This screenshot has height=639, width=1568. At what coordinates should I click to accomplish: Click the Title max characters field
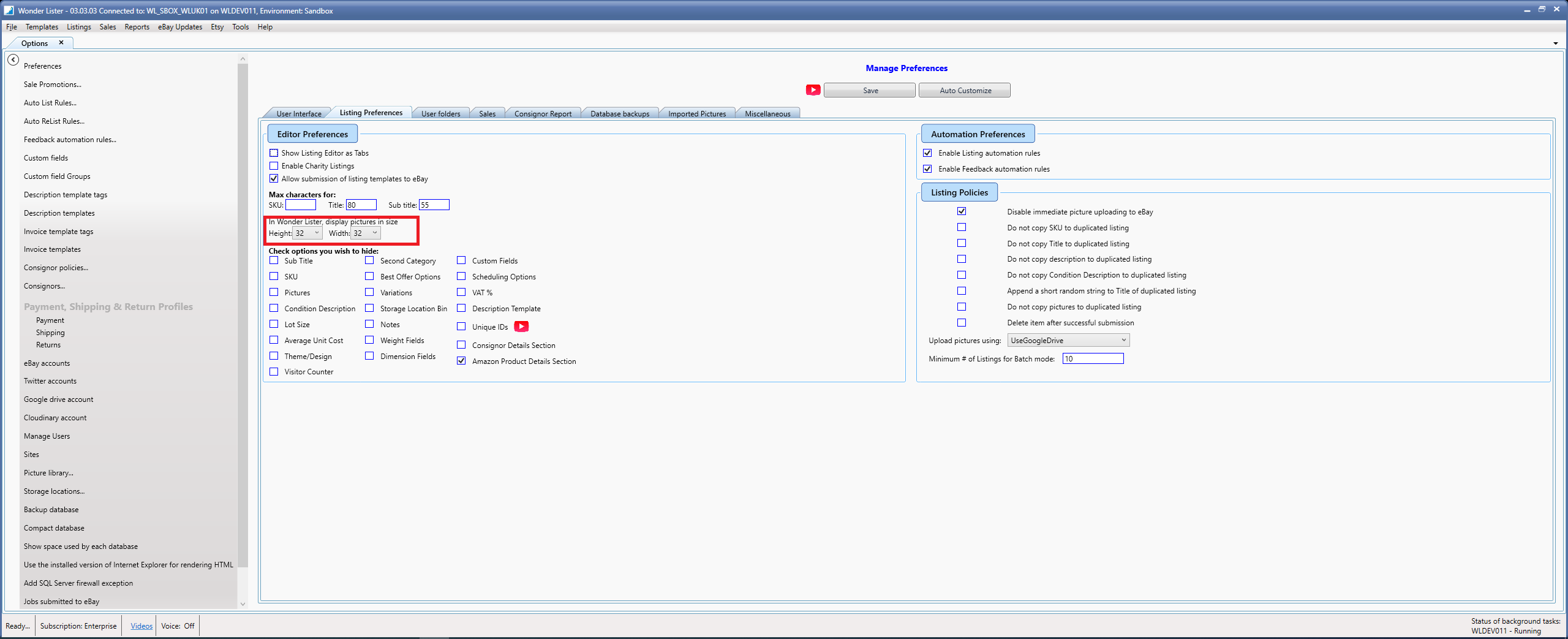(x=361, y=205)
